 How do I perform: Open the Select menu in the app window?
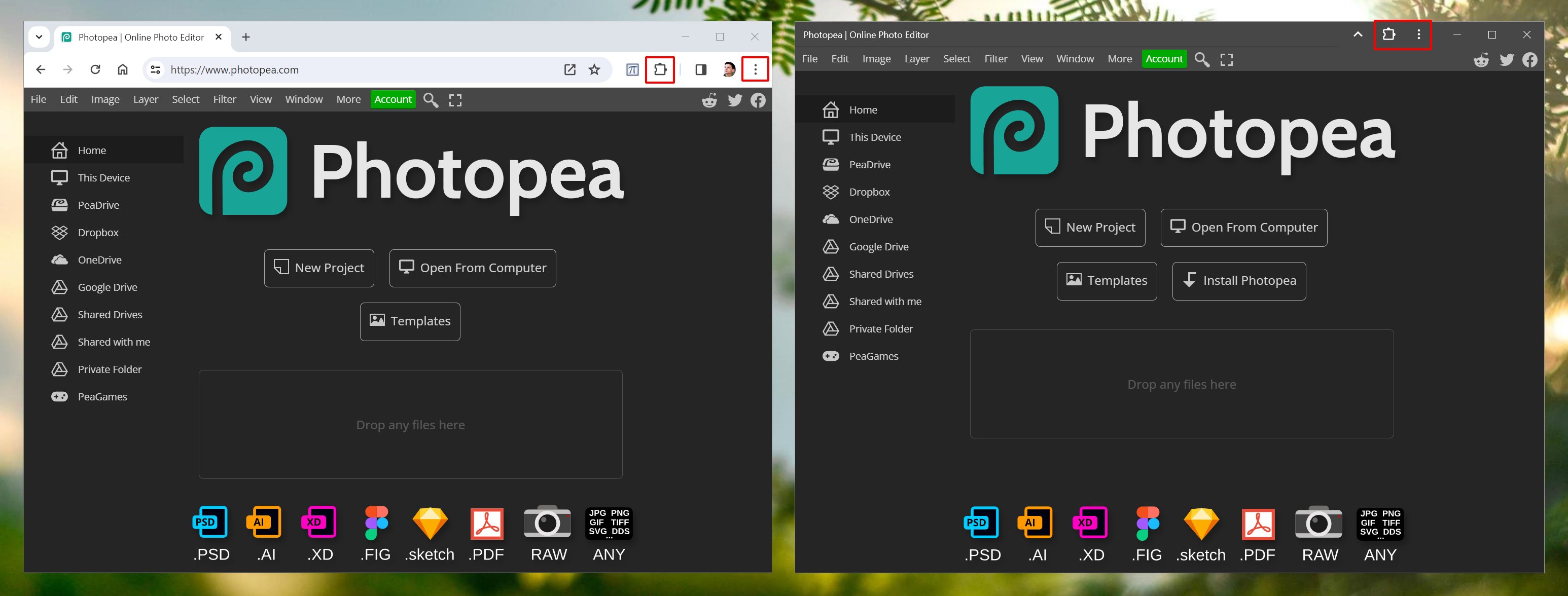click(957, 58)
